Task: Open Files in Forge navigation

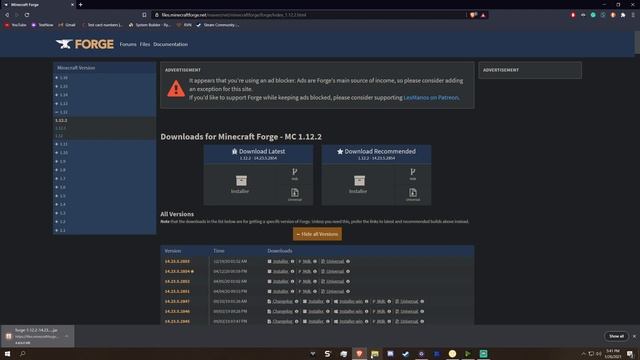Action: tap(145, 44)
